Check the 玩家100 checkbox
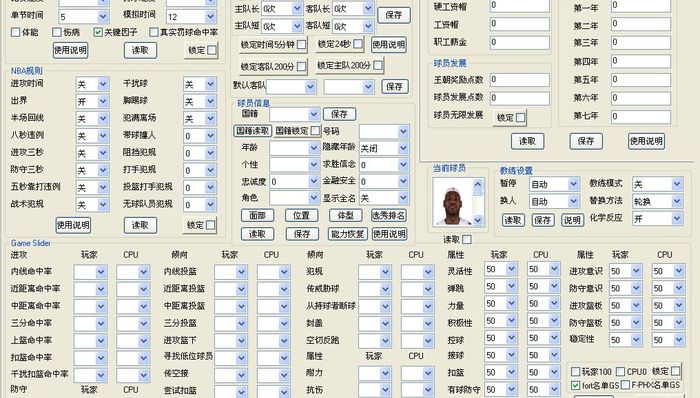 click(x=576, y=372)
